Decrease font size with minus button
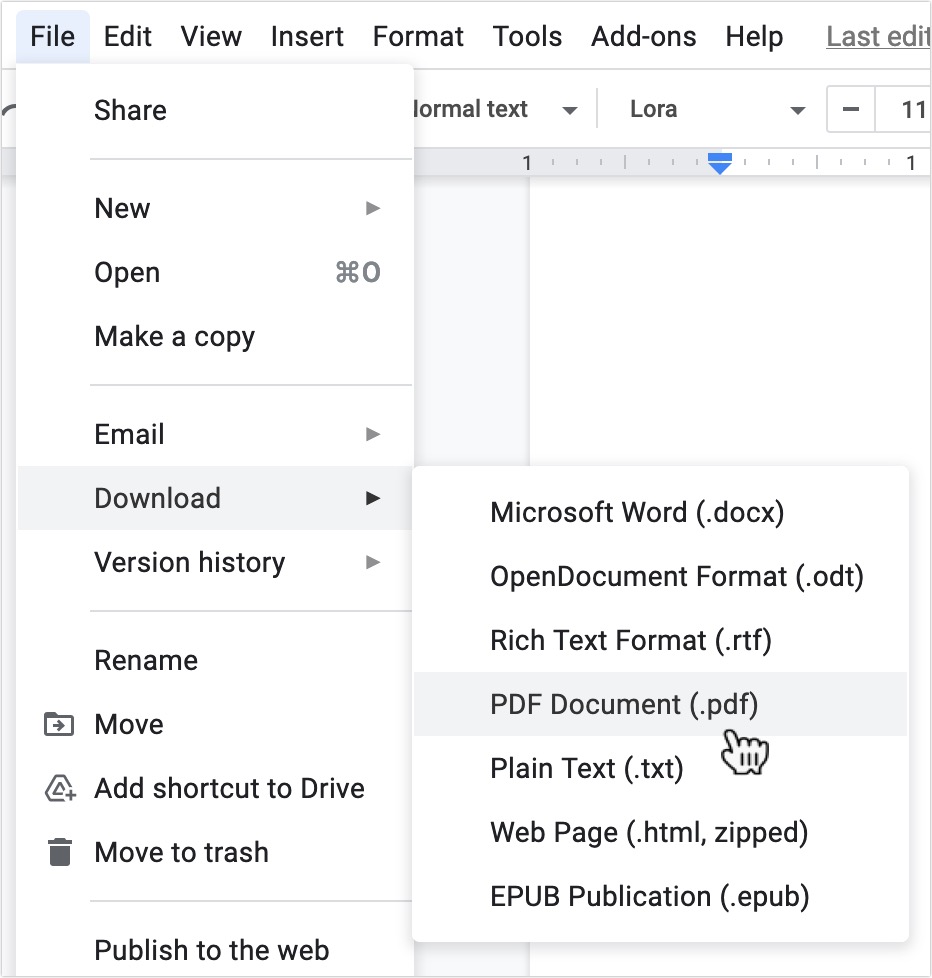The image size is (932, 978). pyautogui.click(x=851, y=110)
